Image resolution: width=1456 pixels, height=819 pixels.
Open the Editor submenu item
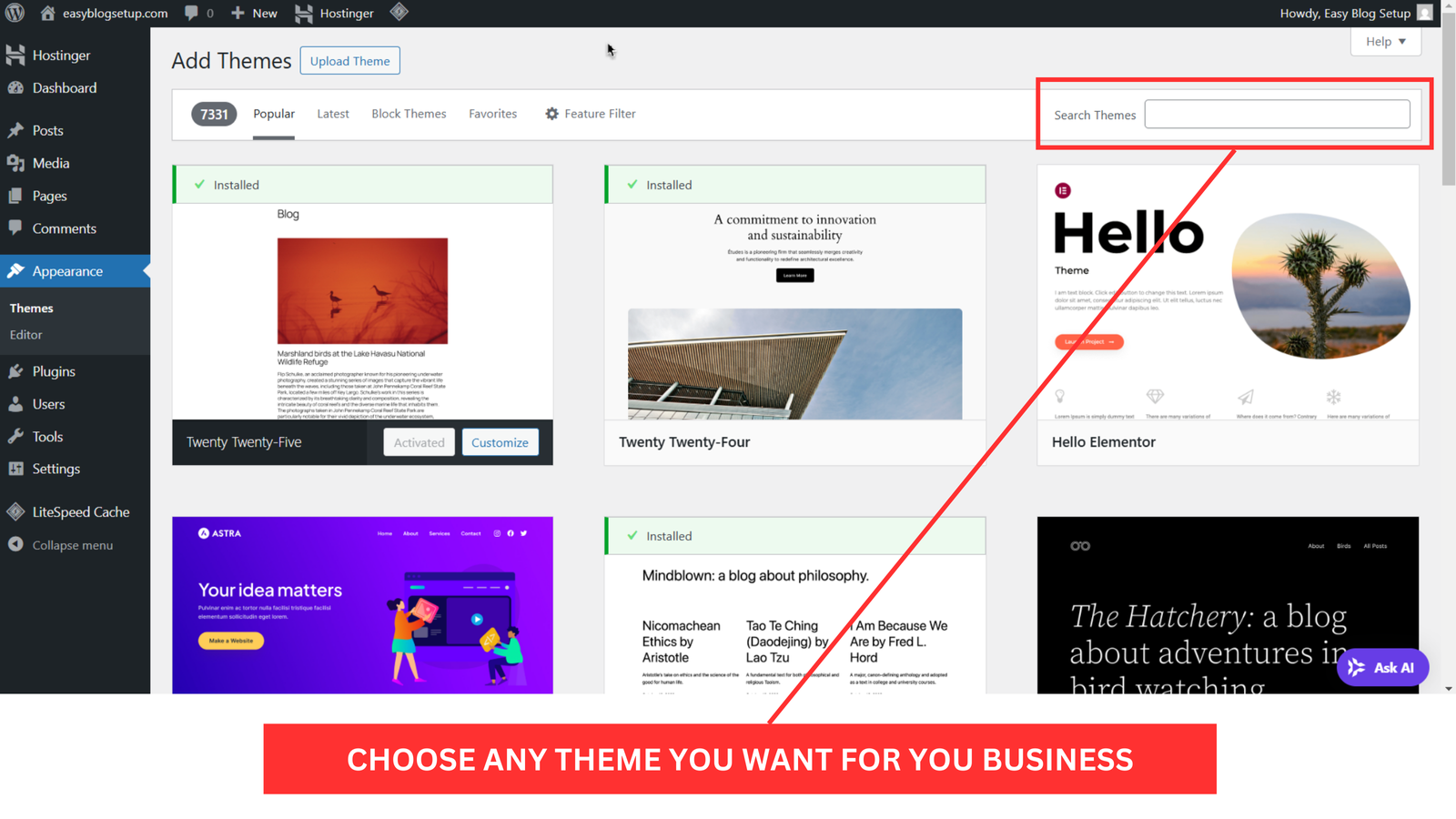point(25,335)
